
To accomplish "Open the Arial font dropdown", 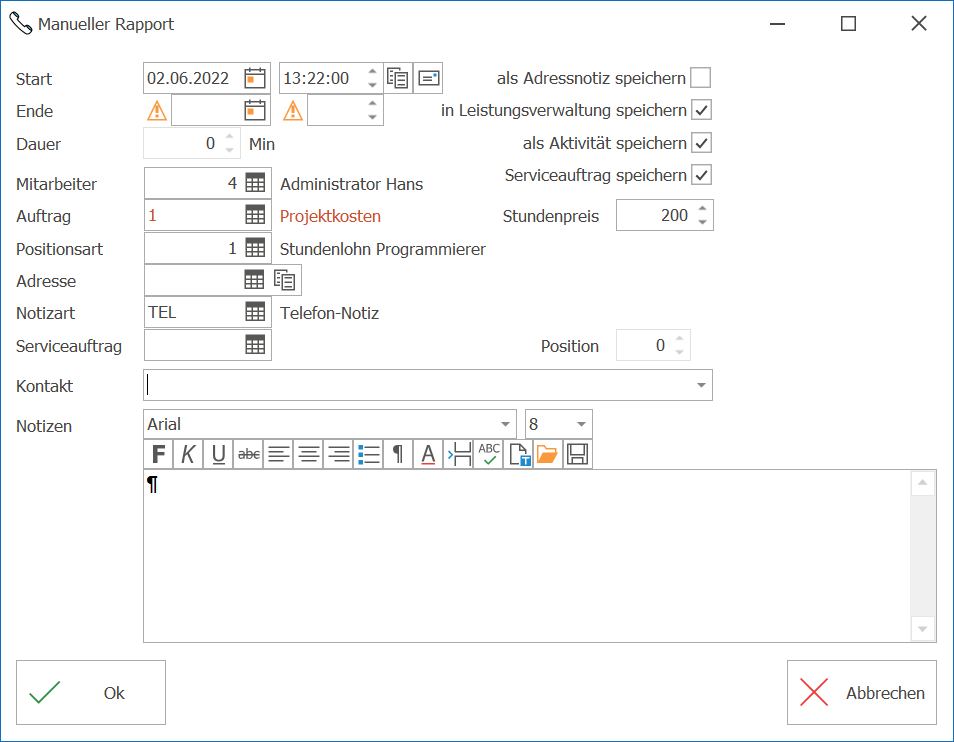I will pos(505,424).
